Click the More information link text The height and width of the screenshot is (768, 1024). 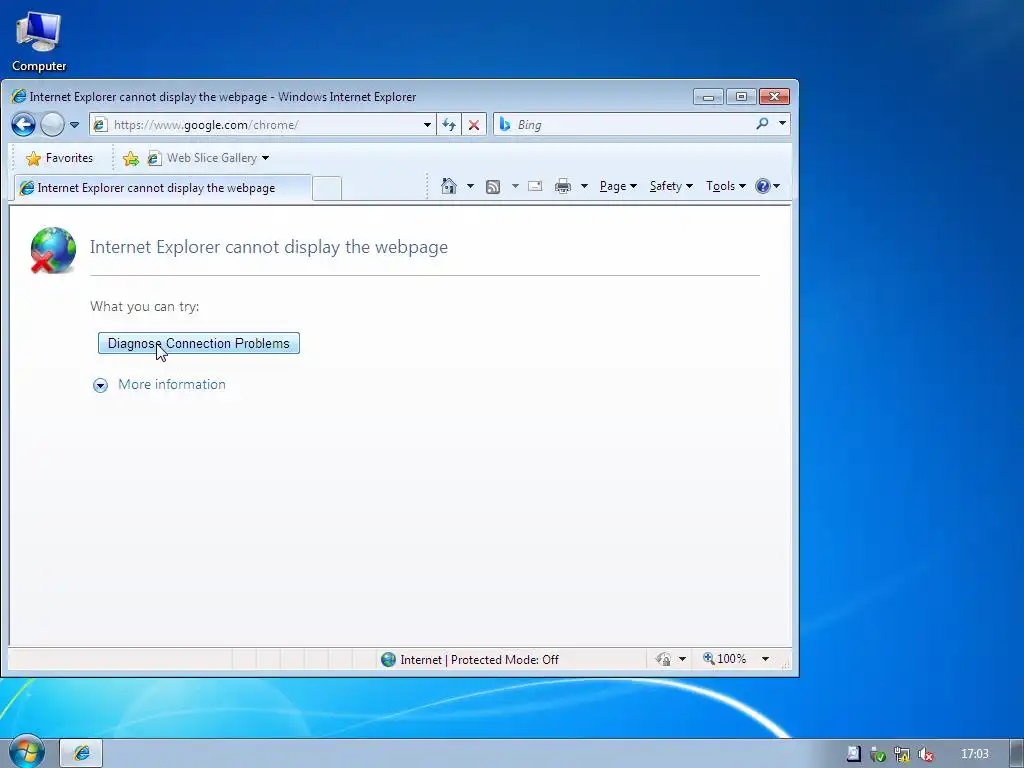(x=172, y=385)
